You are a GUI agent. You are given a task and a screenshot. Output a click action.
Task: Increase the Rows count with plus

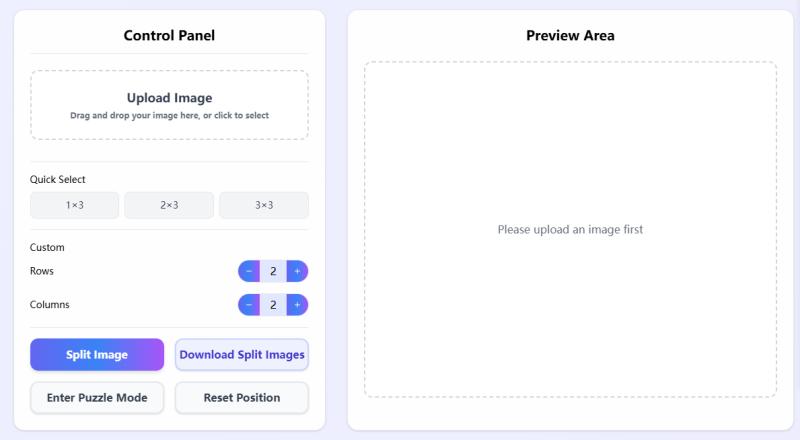[297, 271]
